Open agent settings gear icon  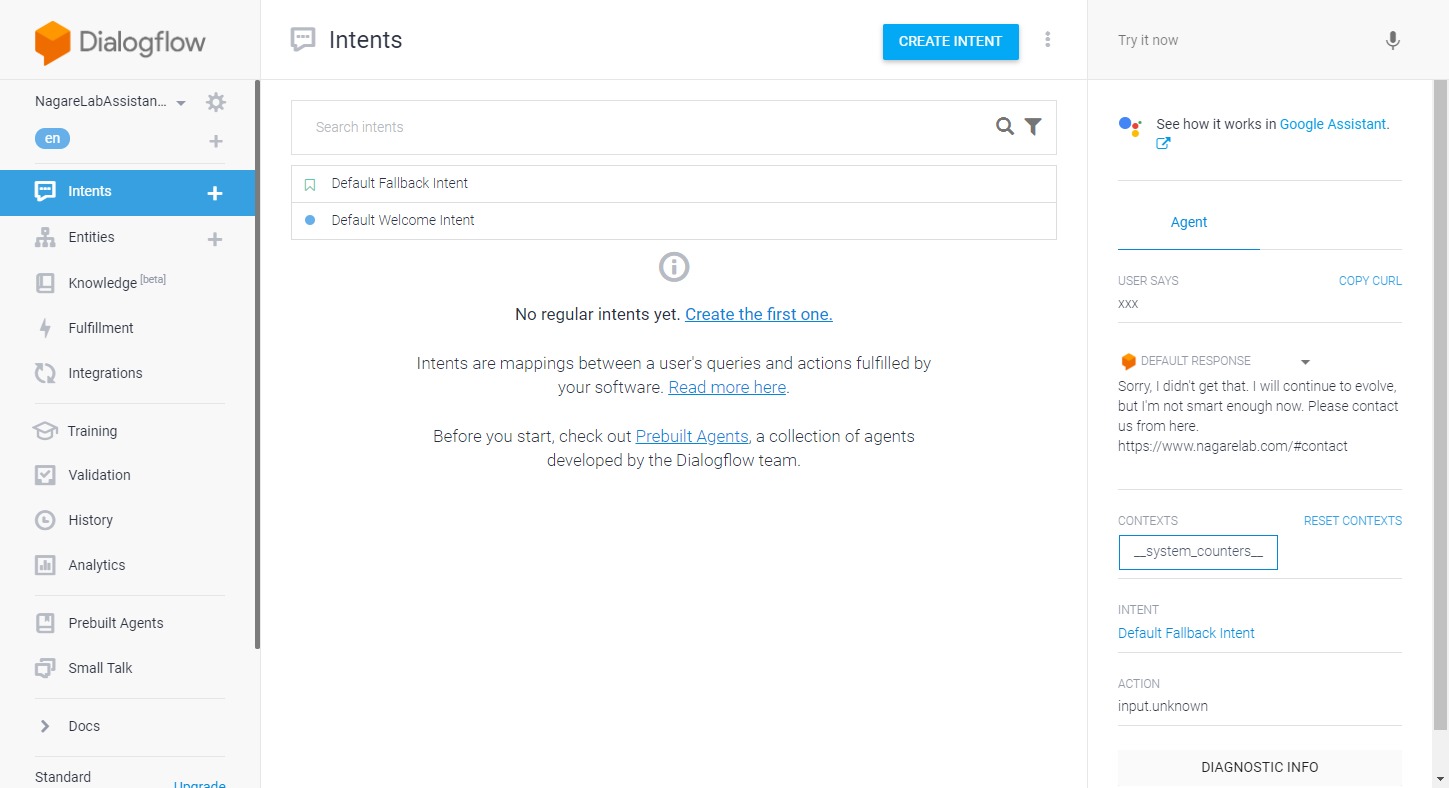coord(215,102)
